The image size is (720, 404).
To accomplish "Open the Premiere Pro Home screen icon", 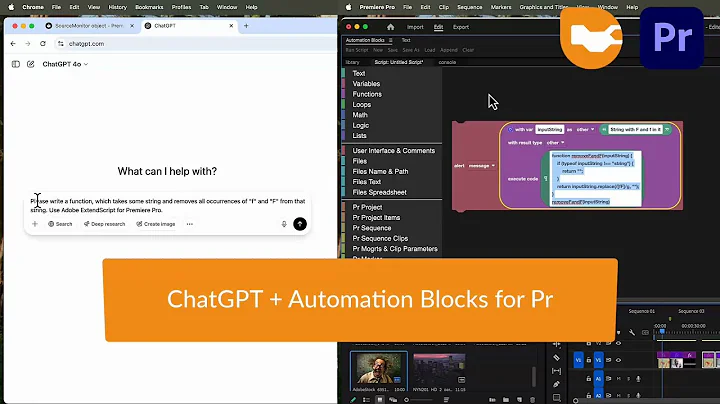I will (x=390, y=27).
